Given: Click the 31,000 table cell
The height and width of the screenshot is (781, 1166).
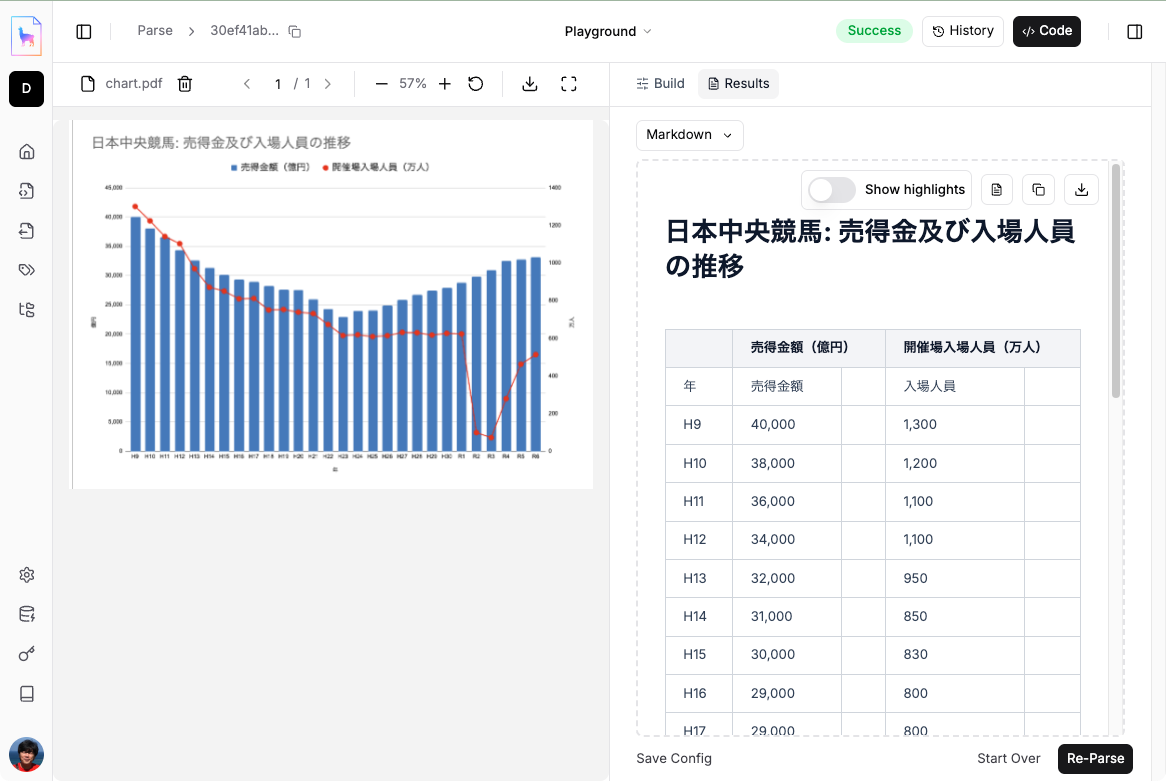Looking at the screenshot, I should [x=787, y=617].
